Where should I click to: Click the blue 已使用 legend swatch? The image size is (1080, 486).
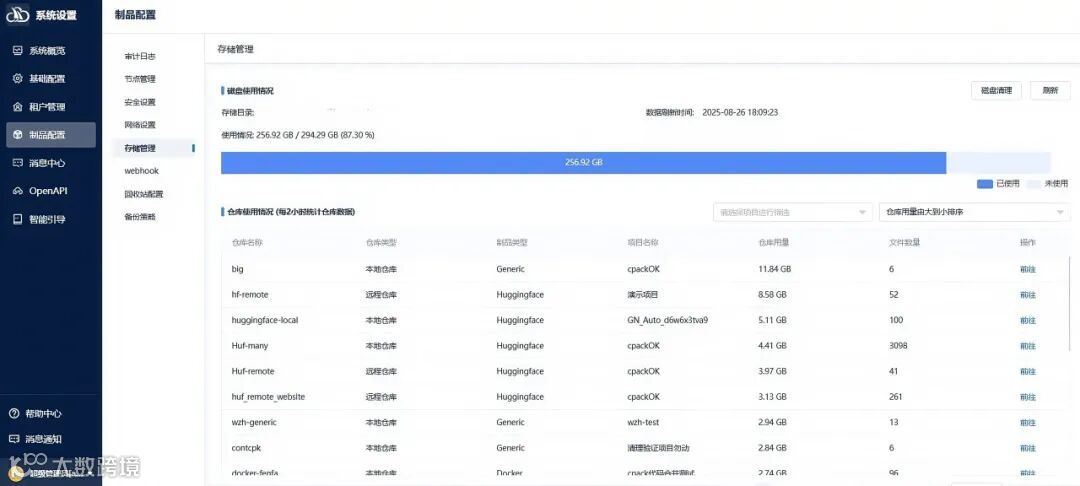pyautogui.click(x=985, y=184)
